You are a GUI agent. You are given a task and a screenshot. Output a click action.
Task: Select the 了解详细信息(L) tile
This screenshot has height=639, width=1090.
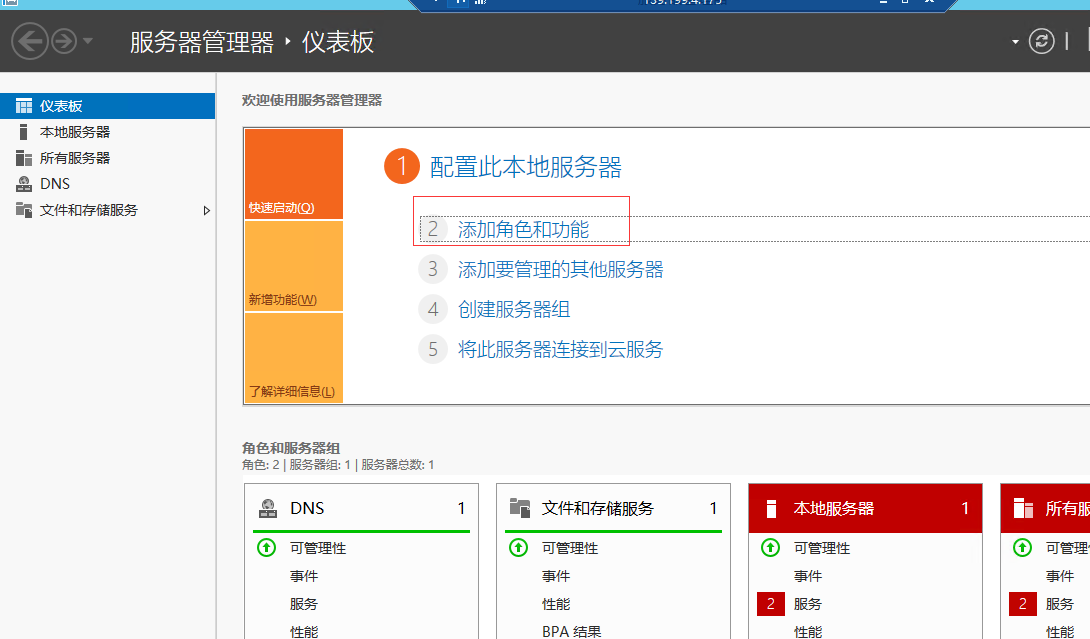pyautogui.click(x=294, y=357)
